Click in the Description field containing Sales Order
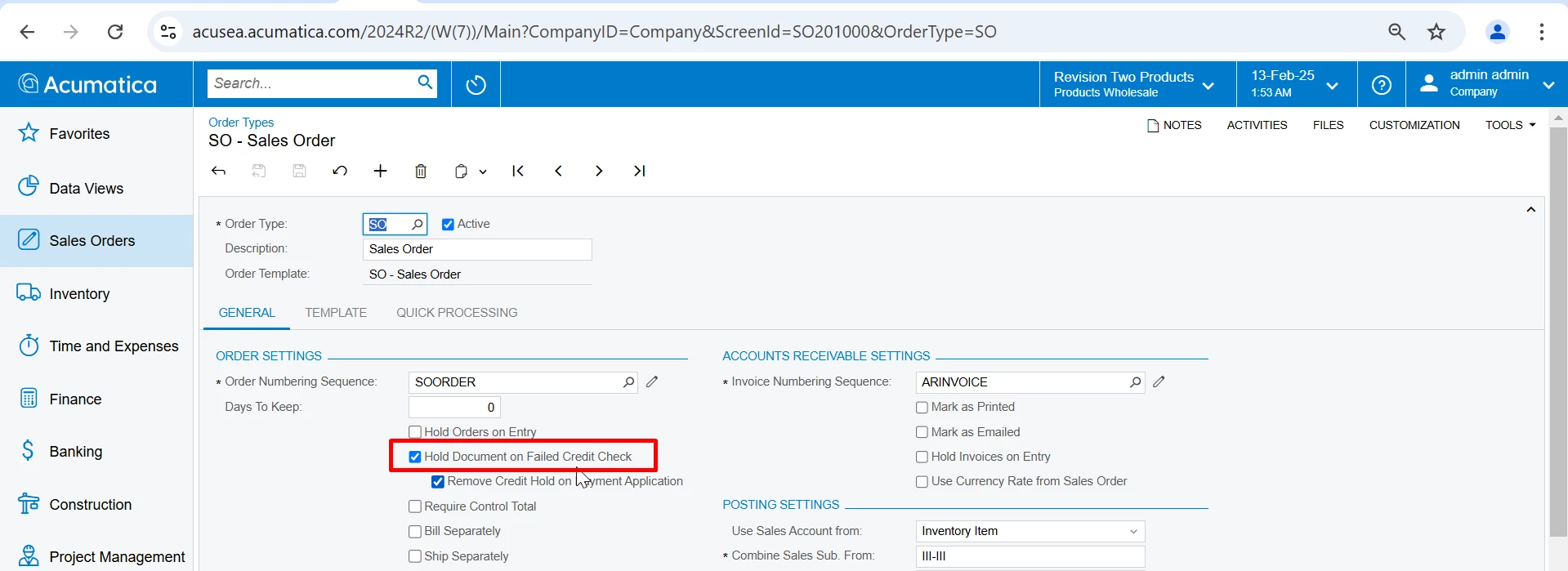This screenshot has width=1568, height=571. [477, 249]
